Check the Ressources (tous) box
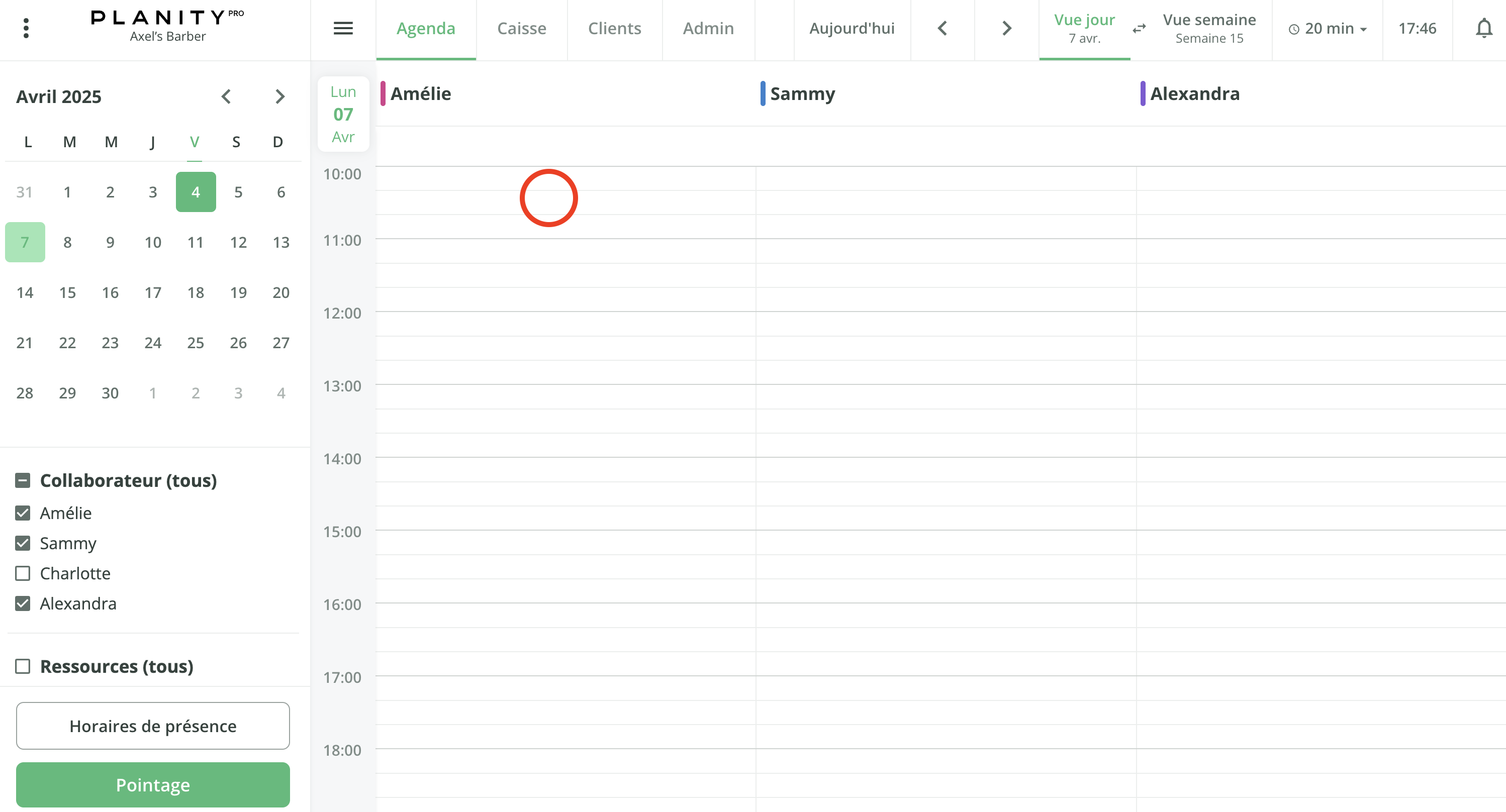Image resolution: width=1506 pixels, height=812 pixels. point(23,666)
